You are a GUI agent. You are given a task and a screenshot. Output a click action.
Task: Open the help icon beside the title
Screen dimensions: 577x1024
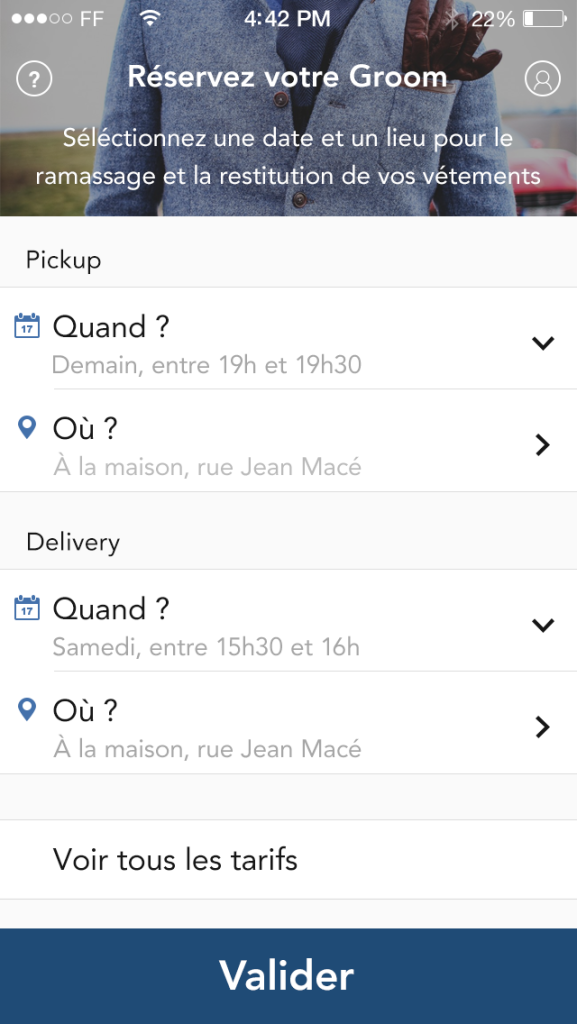[x=35, y=78]
